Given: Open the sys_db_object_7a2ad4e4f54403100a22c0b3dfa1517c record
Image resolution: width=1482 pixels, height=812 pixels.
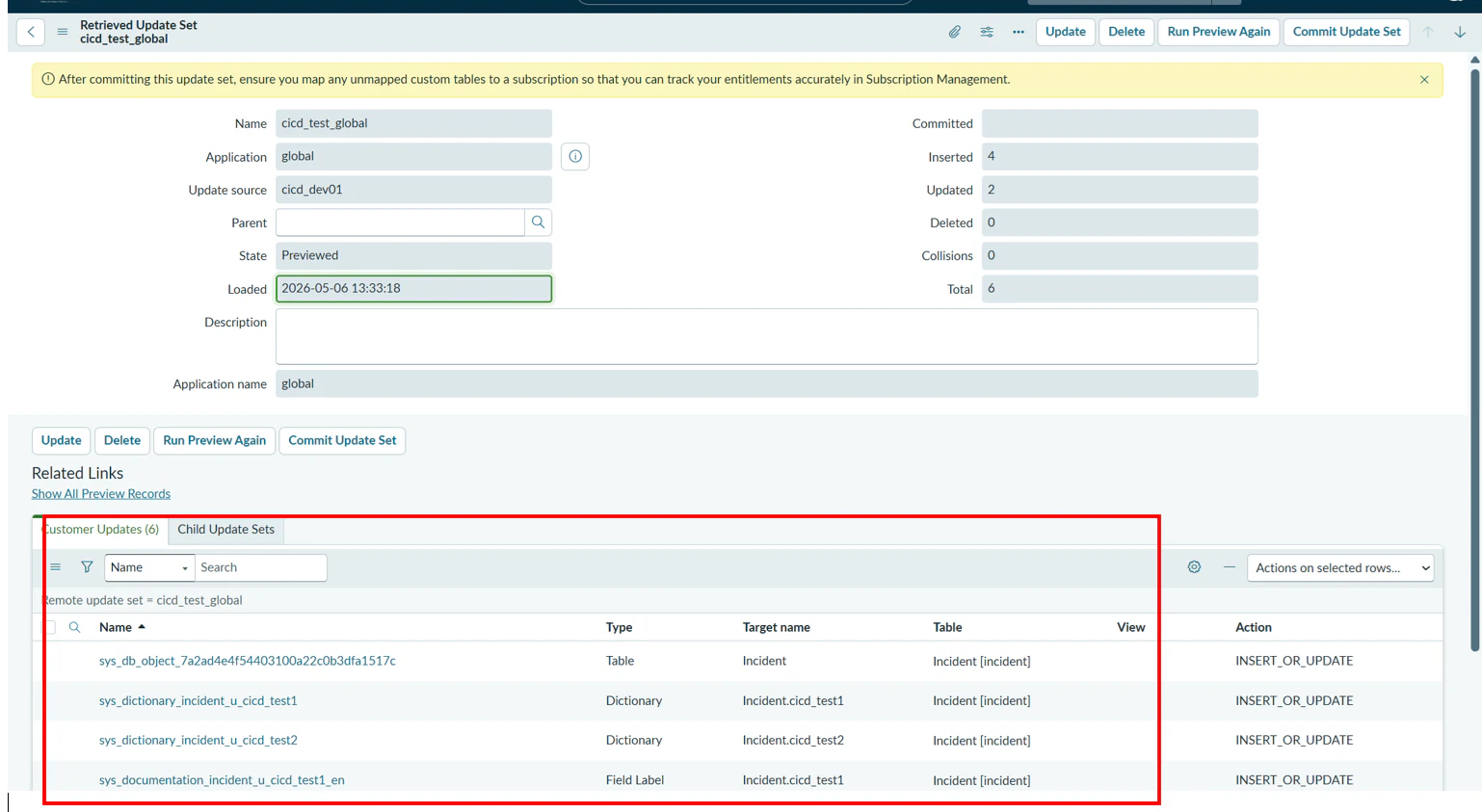Looking at the screenshot, I should tap(248, 661).
